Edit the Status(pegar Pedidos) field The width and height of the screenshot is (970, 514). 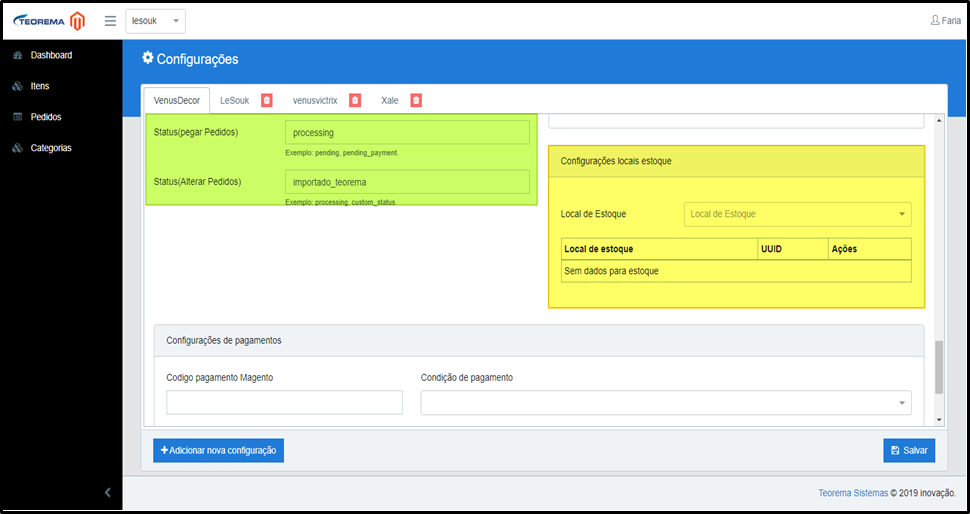407,132
